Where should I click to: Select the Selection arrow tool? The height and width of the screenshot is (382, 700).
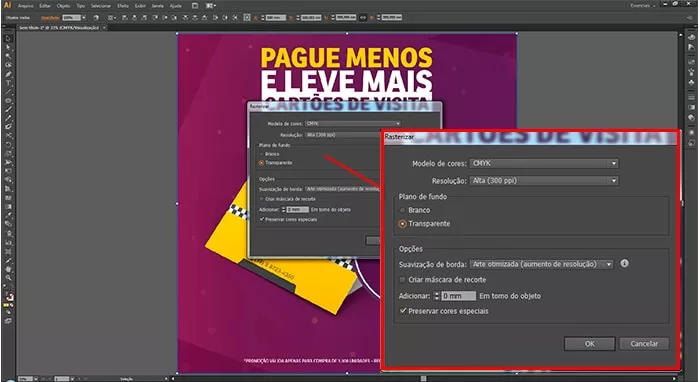(x=8, y=39)
